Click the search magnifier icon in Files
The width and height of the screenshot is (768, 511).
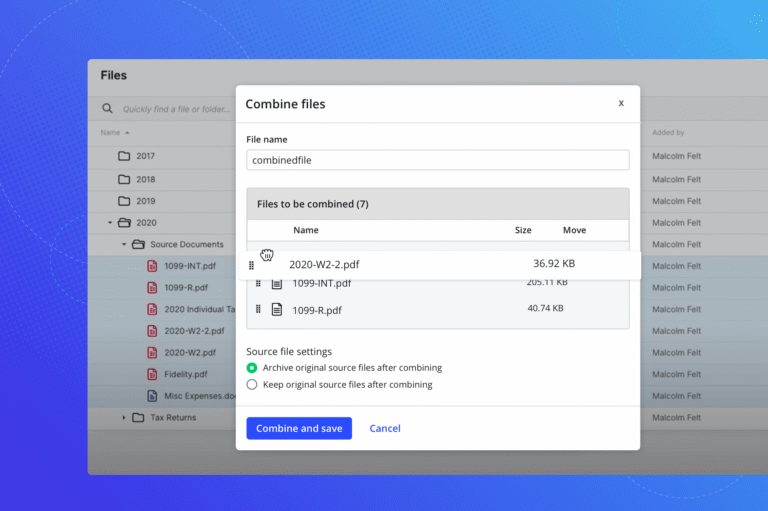coord(107,109)
